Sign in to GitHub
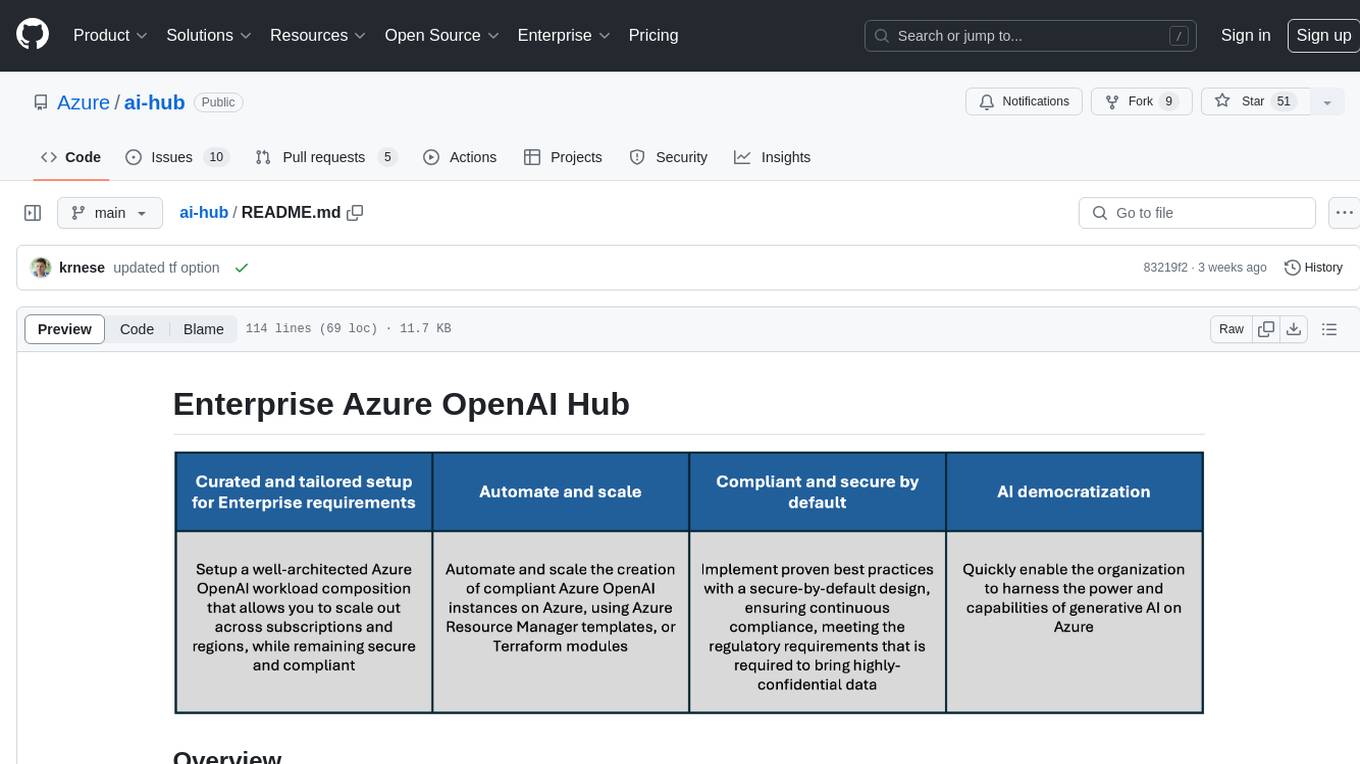 [1245, 35]
